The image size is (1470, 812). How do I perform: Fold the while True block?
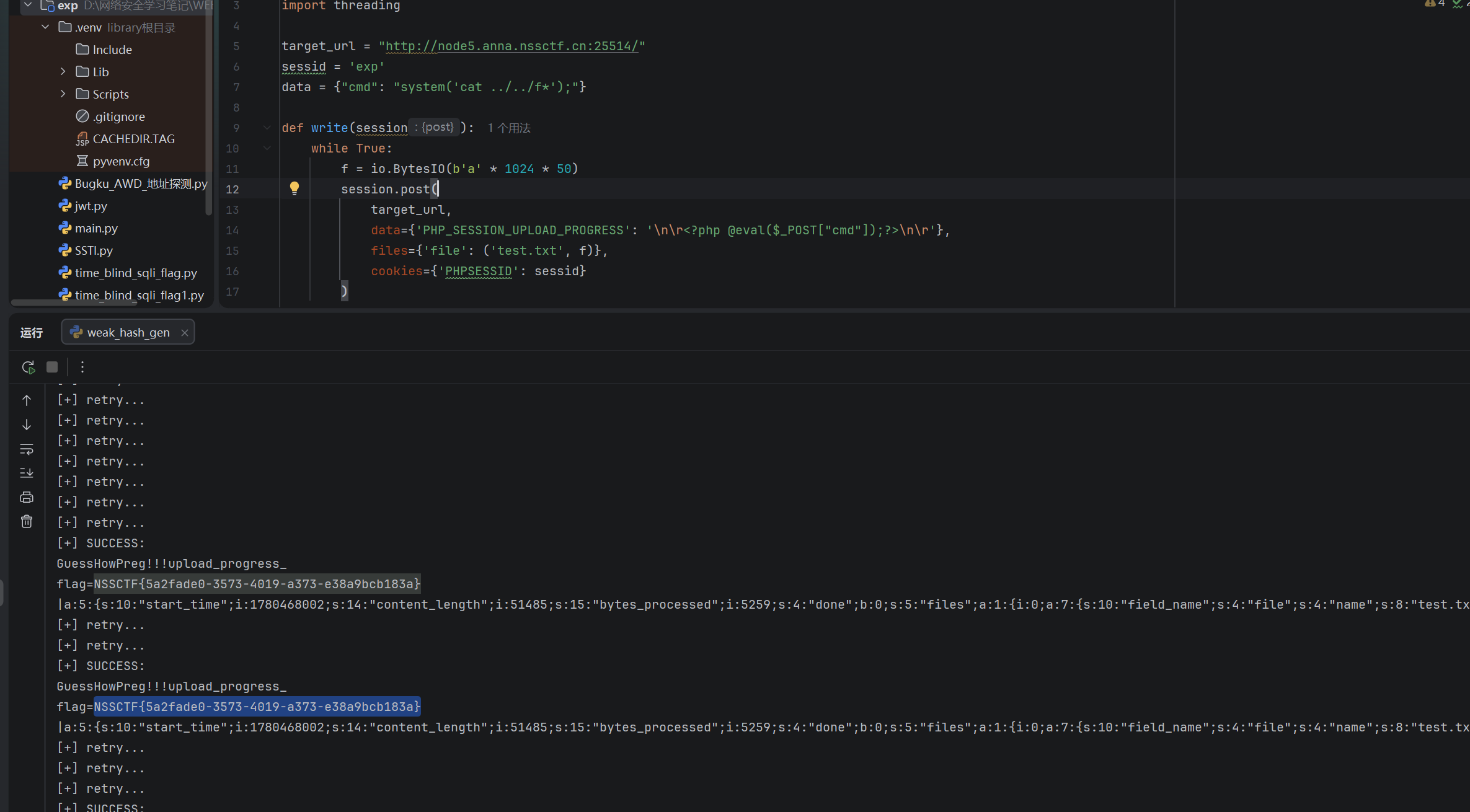[267, 148]
